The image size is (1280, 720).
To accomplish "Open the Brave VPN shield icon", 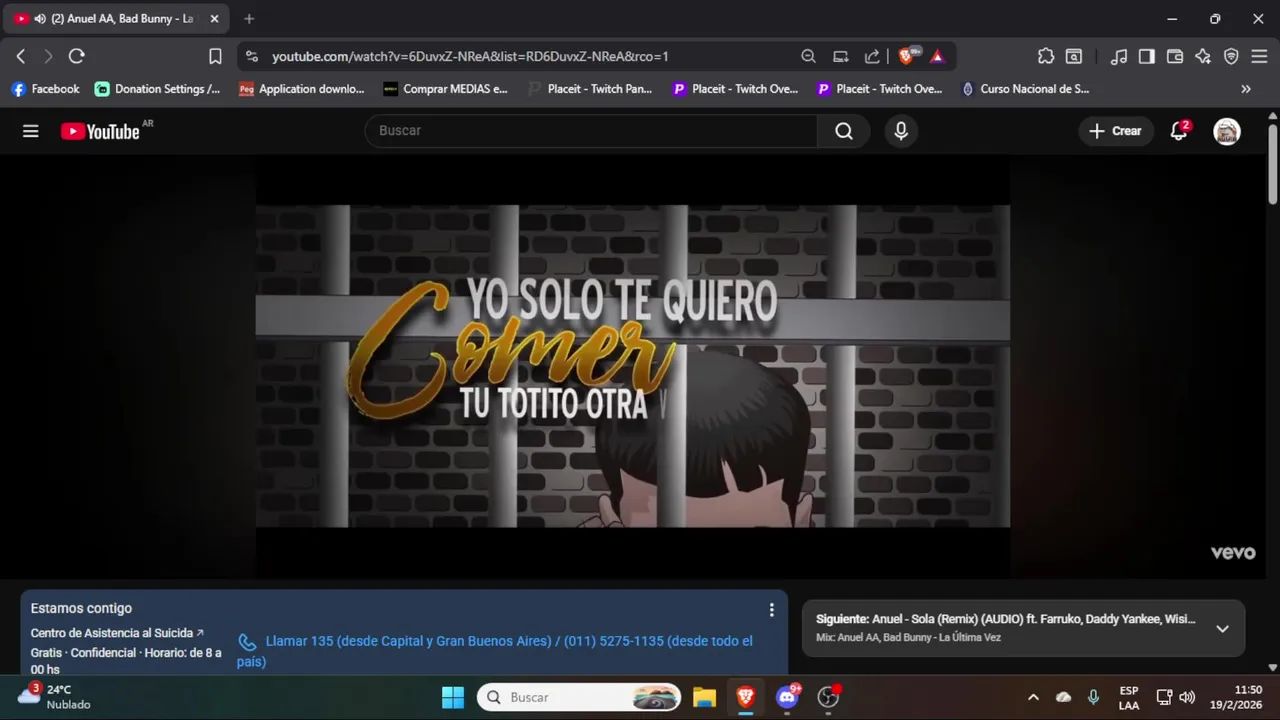I will (x=1231, y=56).
